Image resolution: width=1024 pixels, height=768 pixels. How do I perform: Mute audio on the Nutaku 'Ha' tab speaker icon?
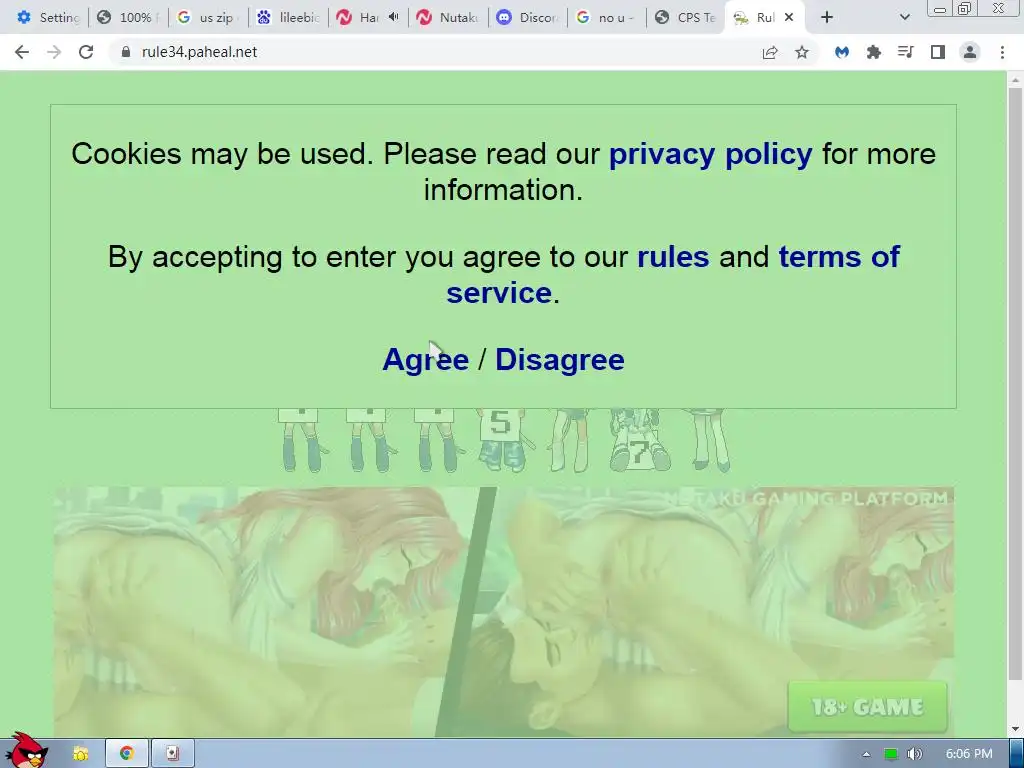click(x=393, y=17)
